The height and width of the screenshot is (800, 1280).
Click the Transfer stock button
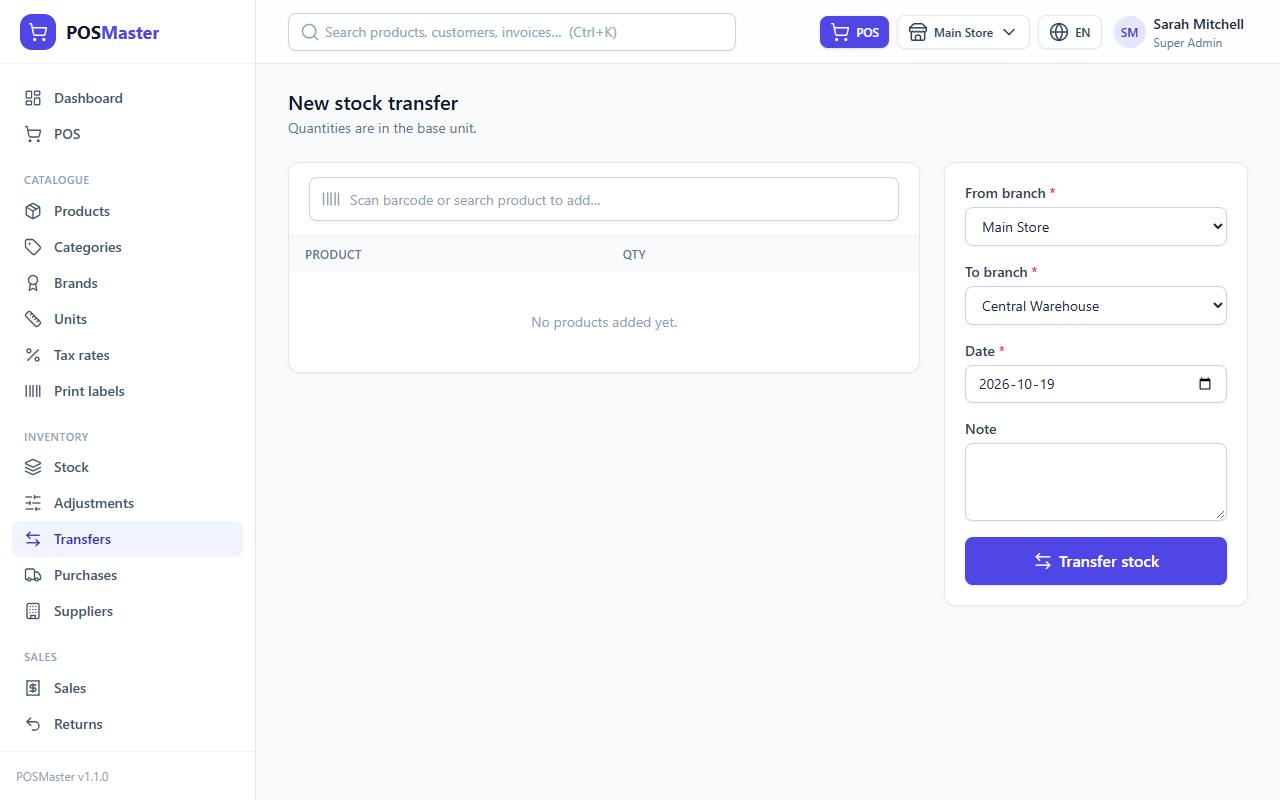[x=1096, y=561]
